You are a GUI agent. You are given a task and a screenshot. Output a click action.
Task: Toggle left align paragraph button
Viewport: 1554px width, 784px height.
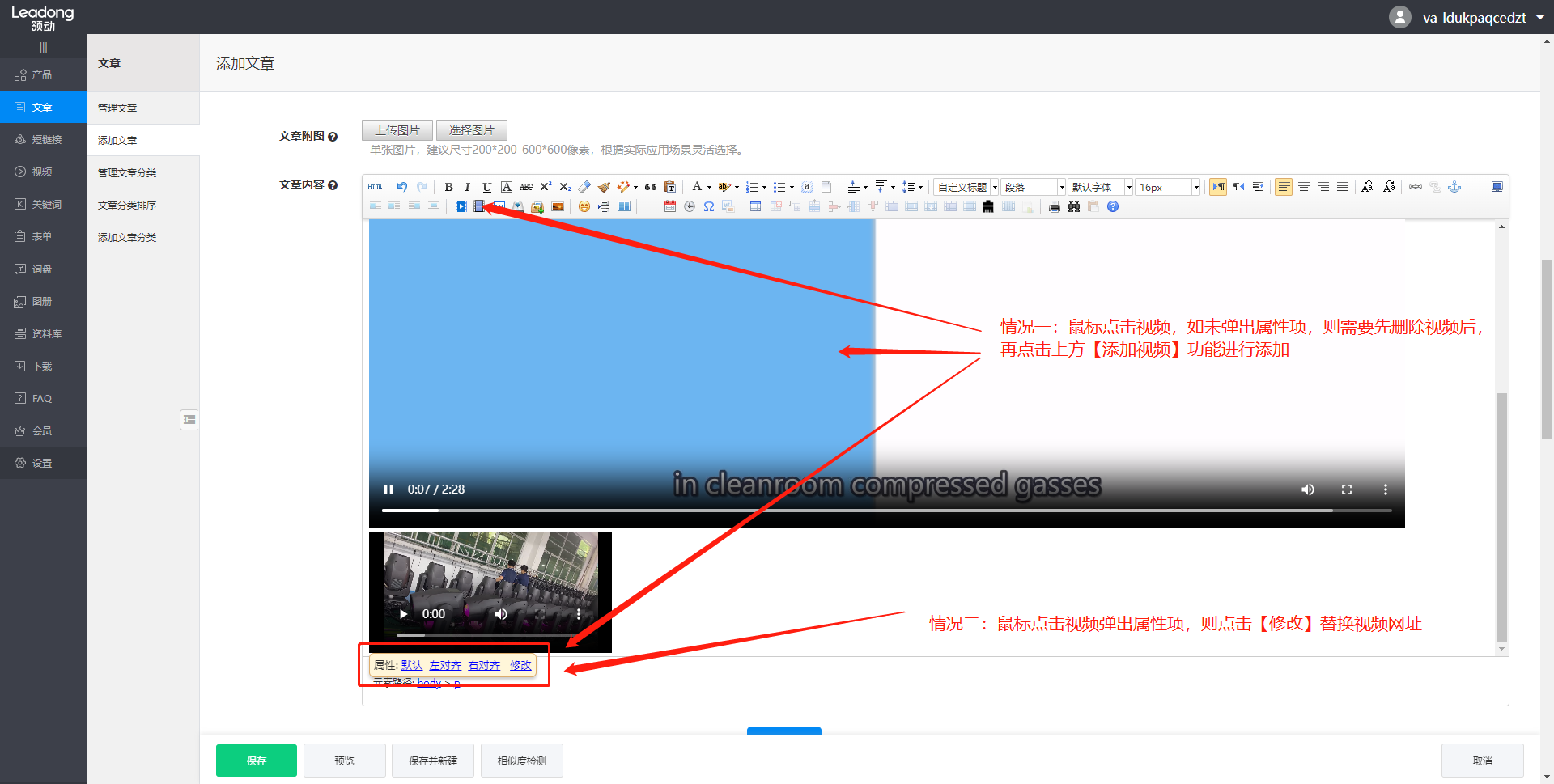click(x=1284, y=187)
